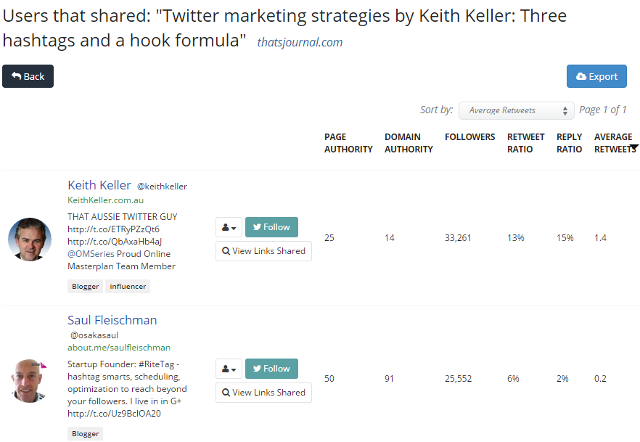The height and width of the screenshot is (442, 640).
Task: Visit the about.me/saulfleischman link
Action: 119,348
